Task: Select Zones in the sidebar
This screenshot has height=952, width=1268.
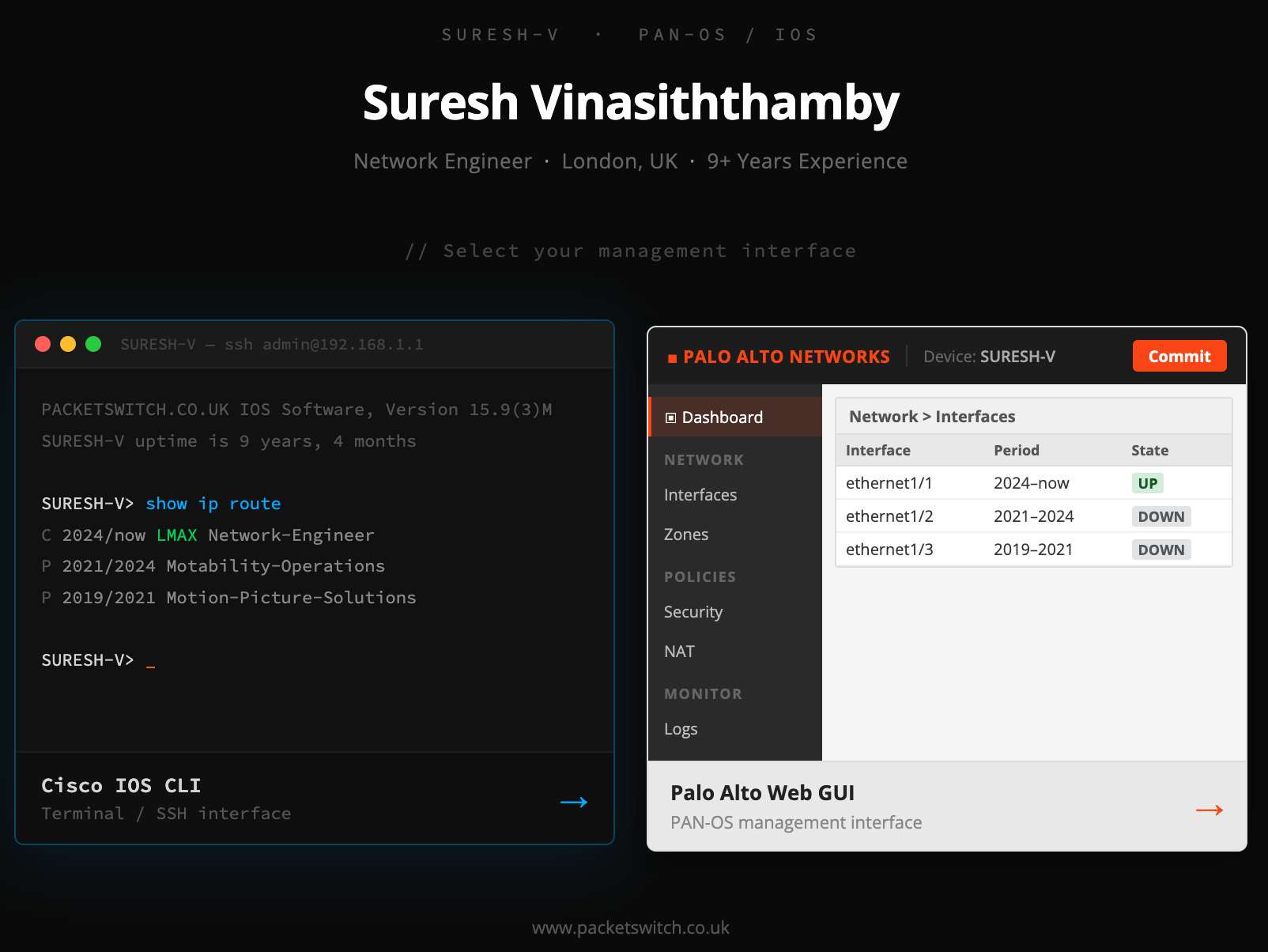Action: point(686,535)
